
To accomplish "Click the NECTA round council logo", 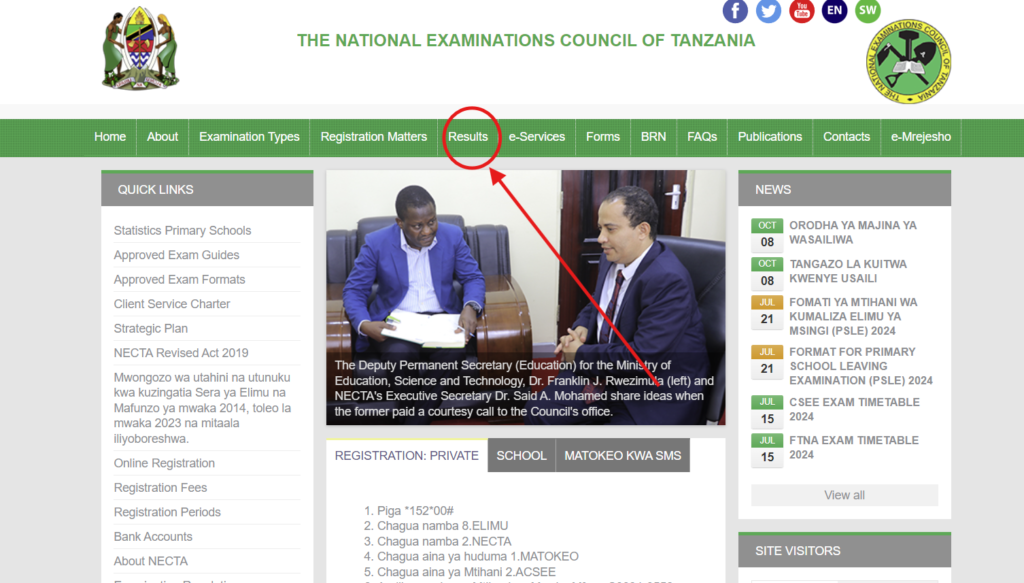I will pos(908,61).
